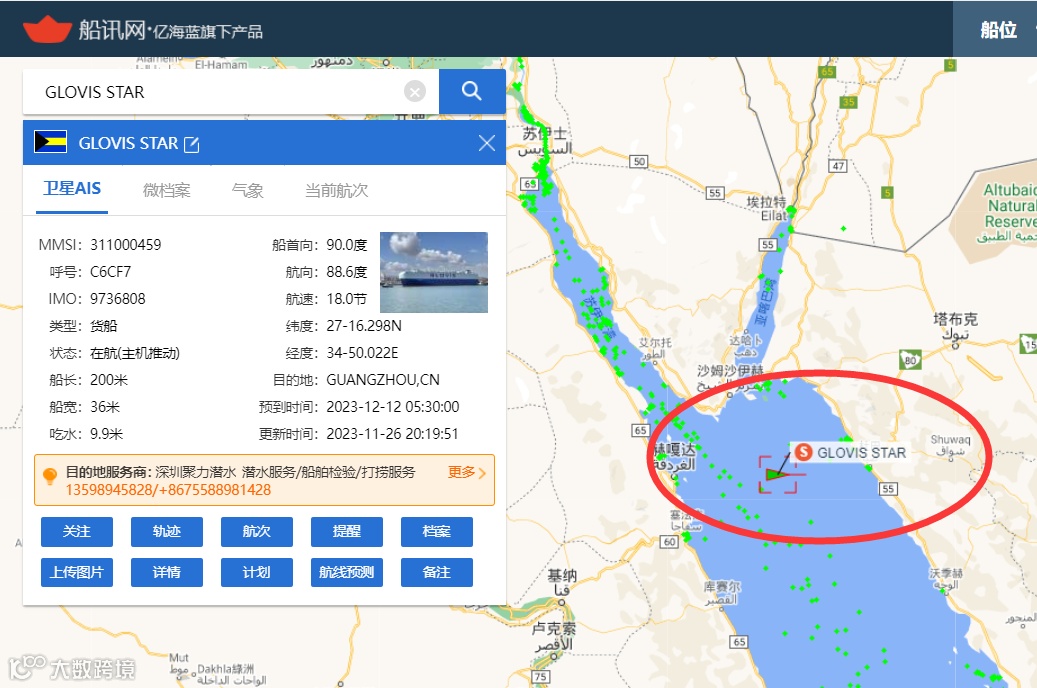Click the 塔布克 city label on map
Image resolution: width=1037 pixels, height=688 pixels.
click(955, 319)
